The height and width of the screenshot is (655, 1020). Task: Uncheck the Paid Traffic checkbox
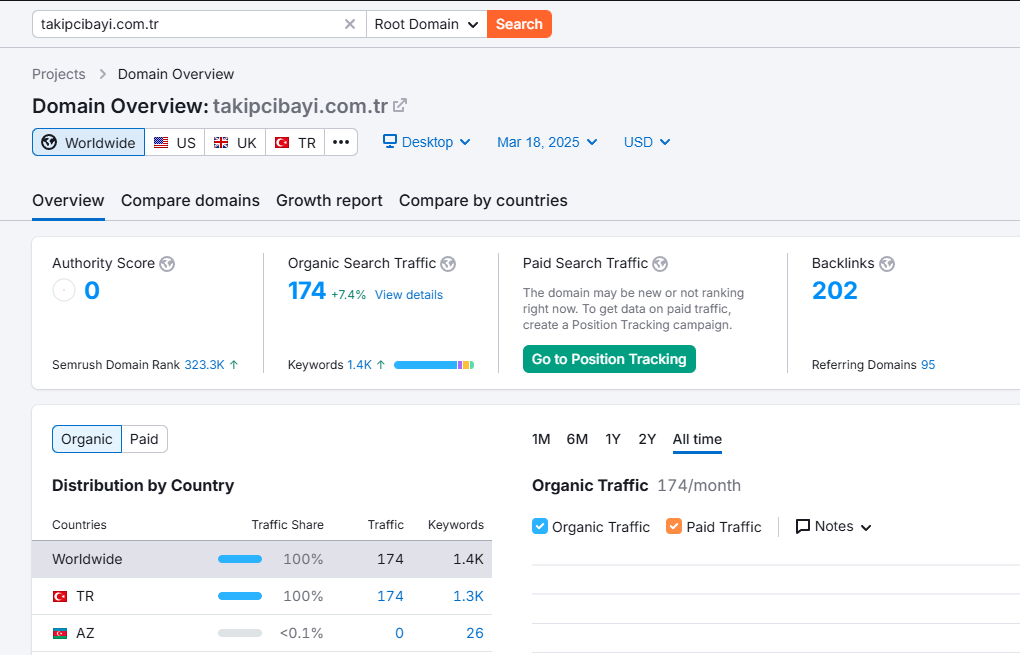(x=674, y=526)
